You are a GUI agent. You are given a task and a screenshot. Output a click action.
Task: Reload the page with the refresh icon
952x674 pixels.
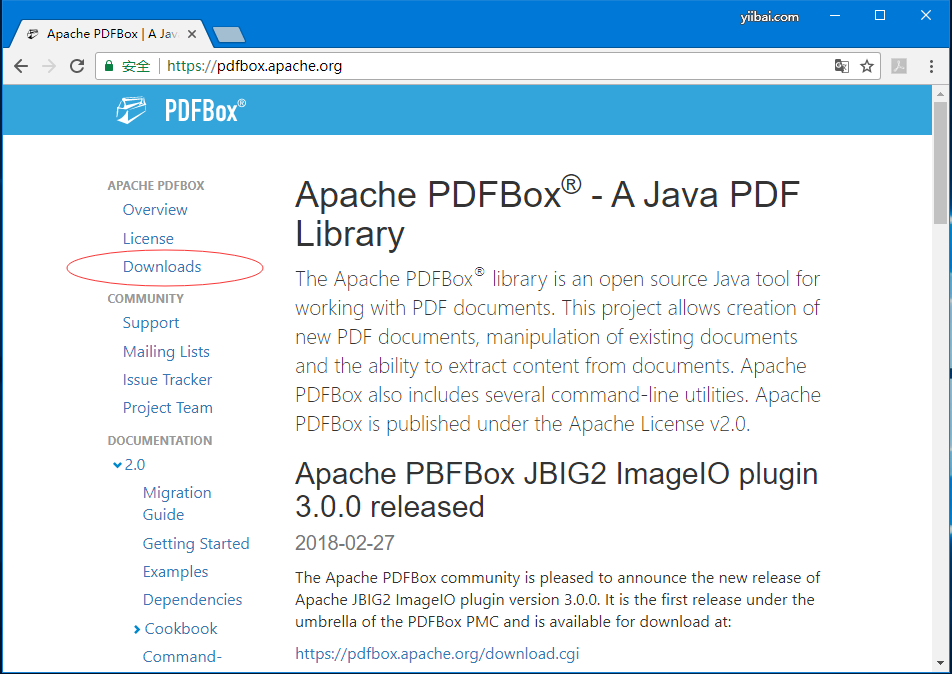pyautogui.click(x=77, y=66)
